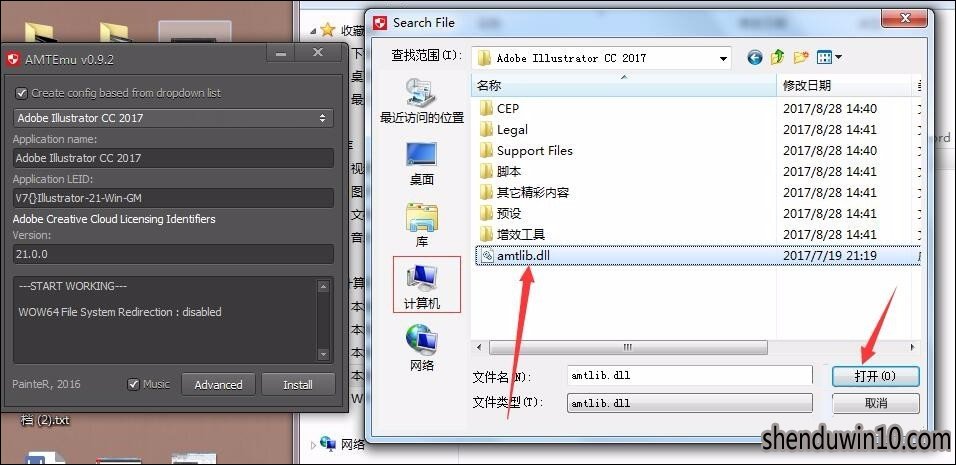Select the Libraries (库) shortcut icon
The image size is (956, 465).
pos(422,225)
